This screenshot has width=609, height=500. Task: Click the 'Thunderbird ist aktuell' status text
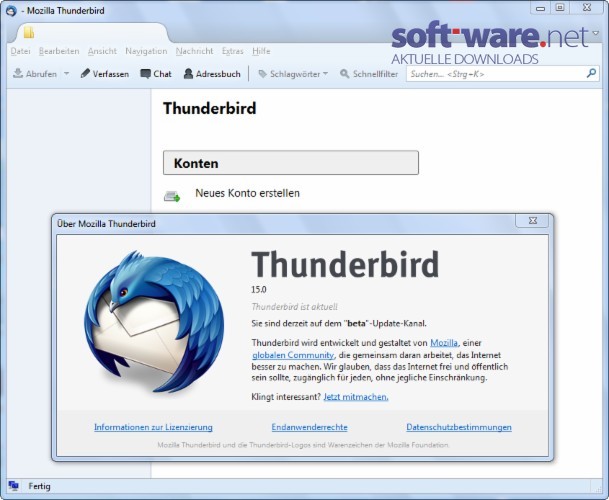pyautogui.click(x=294, y=307)
